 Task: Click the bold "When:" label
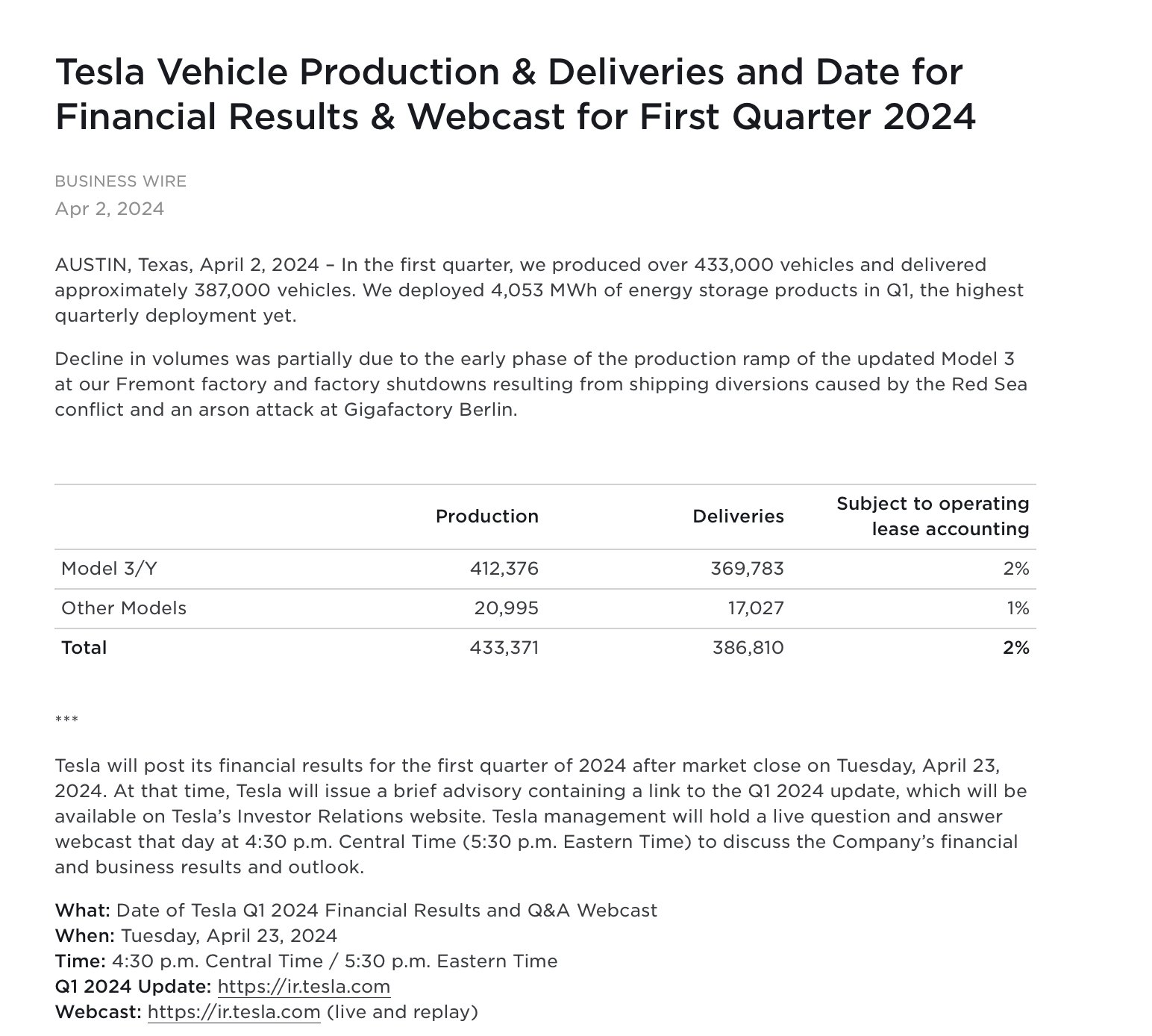[84, 936]
